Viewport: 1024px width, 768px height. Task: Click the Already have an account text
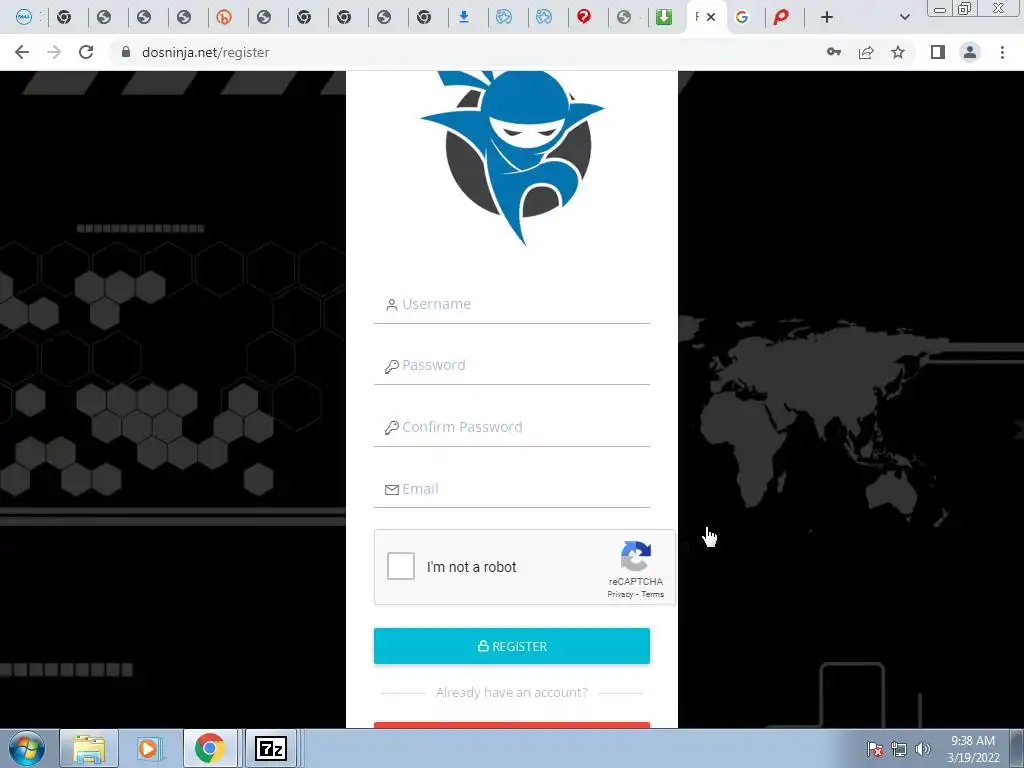[512, 692]
